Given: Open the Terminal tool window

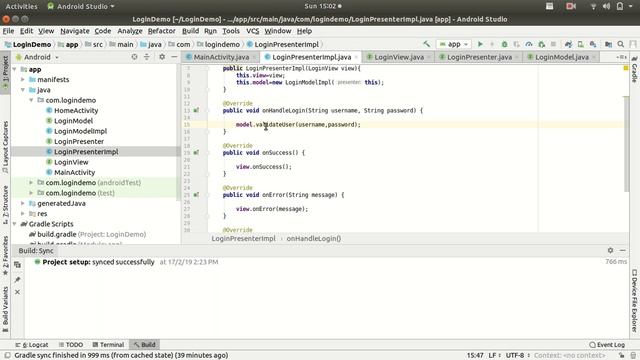Looking at the screenshot, I should point(108,345).
